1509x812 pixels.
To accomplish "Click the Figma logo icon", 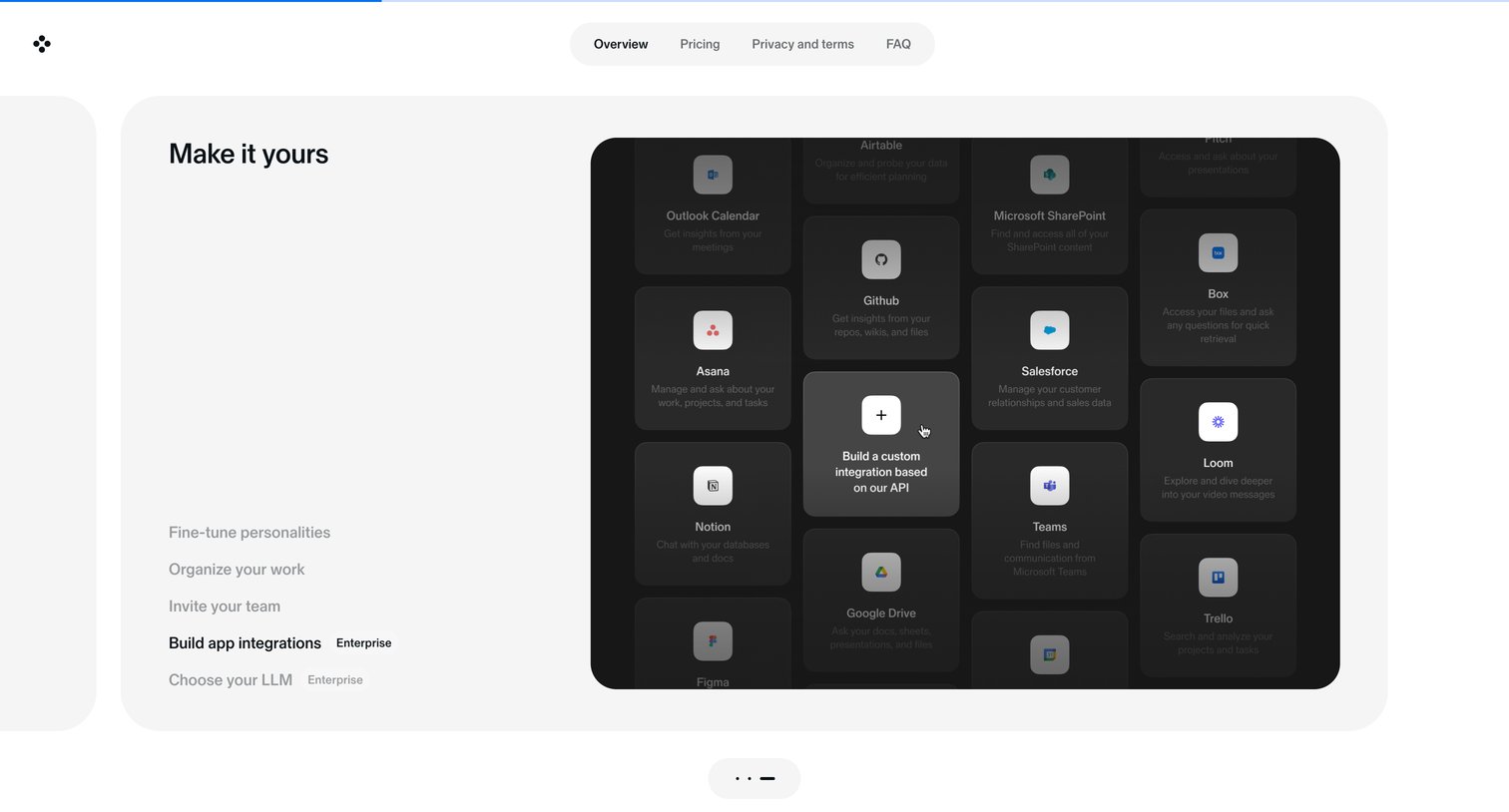I will pos(713,641).
